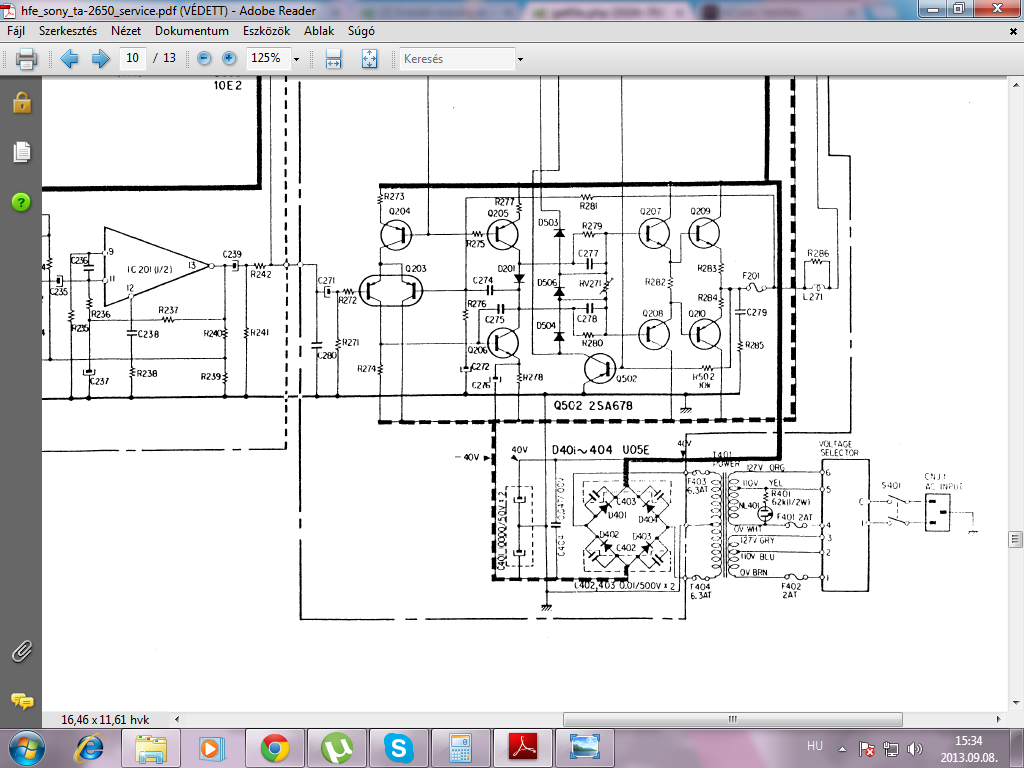This screenshot has width=1024, height=768.
Task: Close the document with menu bar X
Action: click(1013, 31)
